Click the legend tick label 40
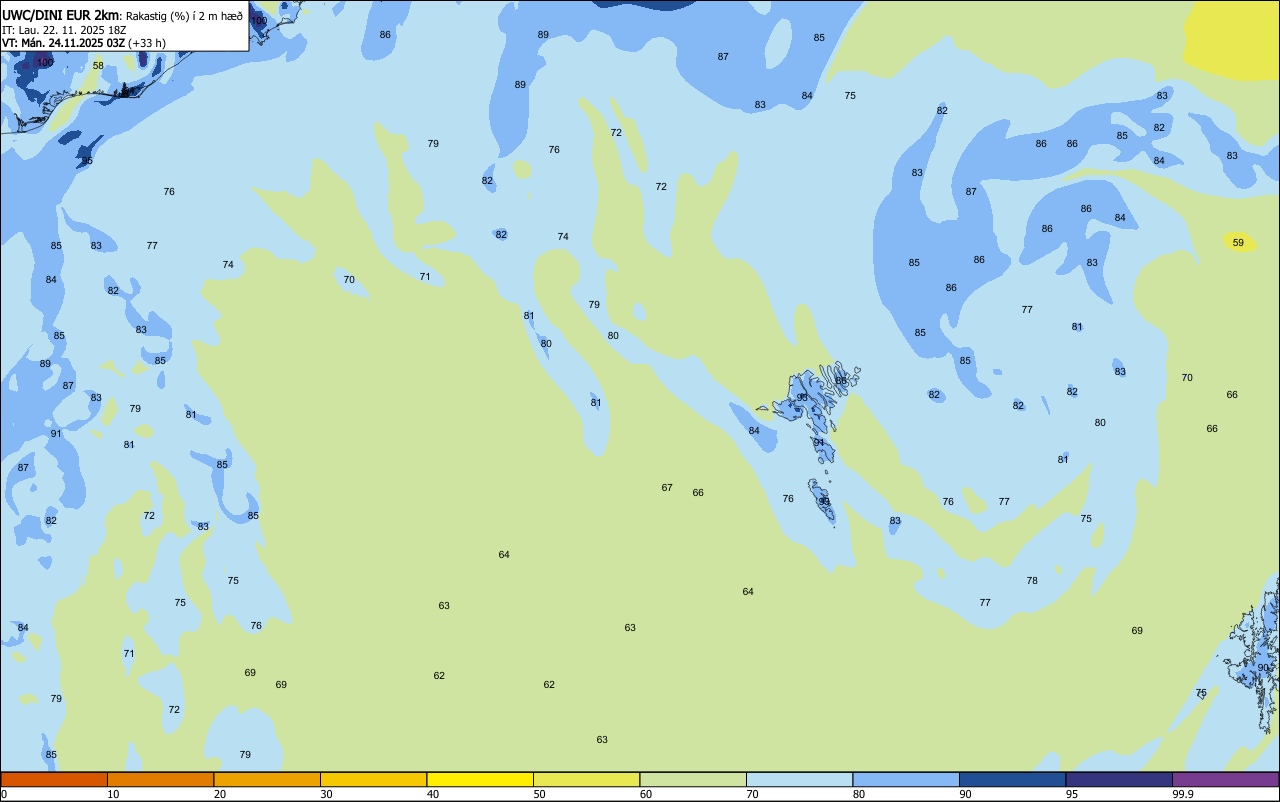This screenshot has height=802, width=1280. coord(432,794)
